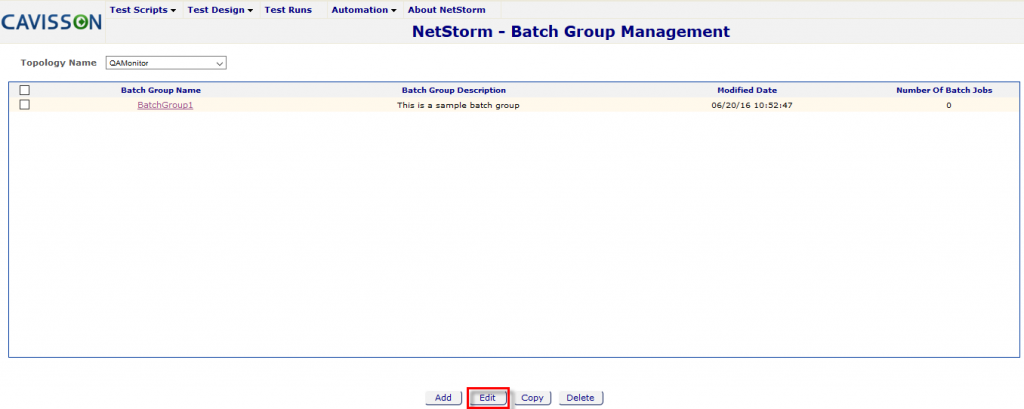Click the 06/20/16 10:52:47 date cell
Screen dimensions: 1024x409
click(x=752, y=105)
